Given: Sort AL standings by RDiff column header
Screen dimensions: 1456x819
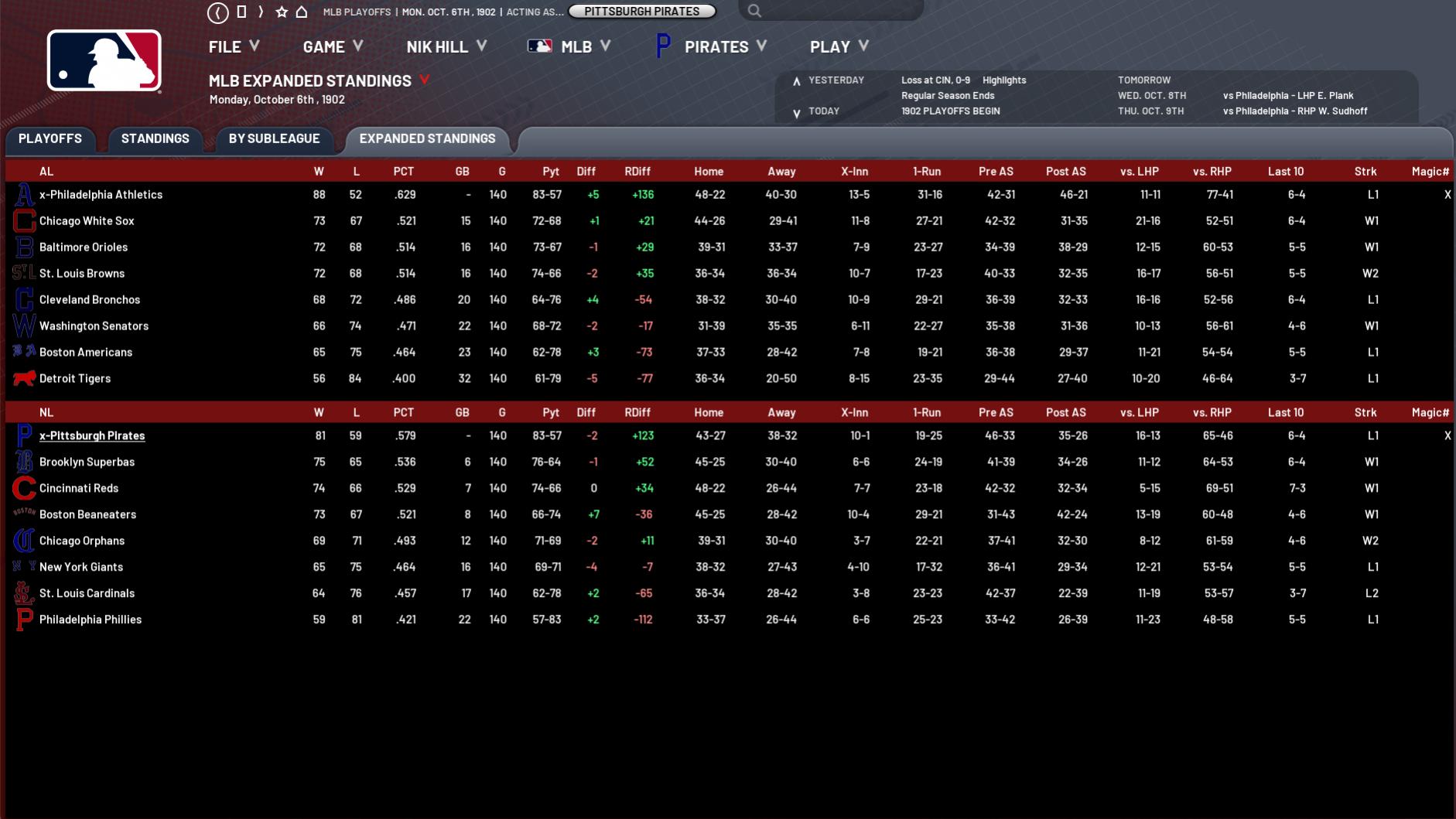Looking at the screenshot, I should (637, 172).
